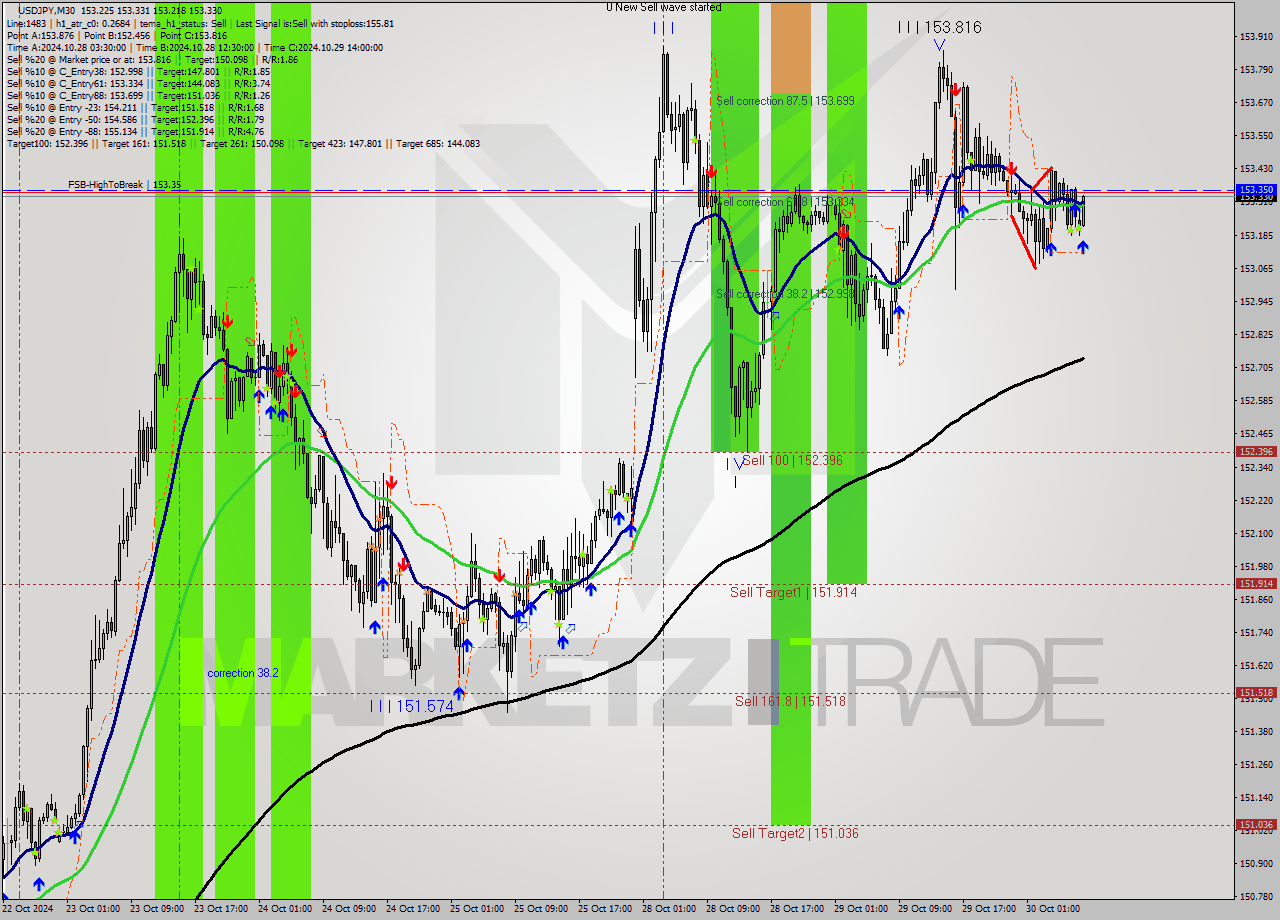Click the red 151.914 price tag on axis
1280x920 pixels.
(x=1256, y=583)
